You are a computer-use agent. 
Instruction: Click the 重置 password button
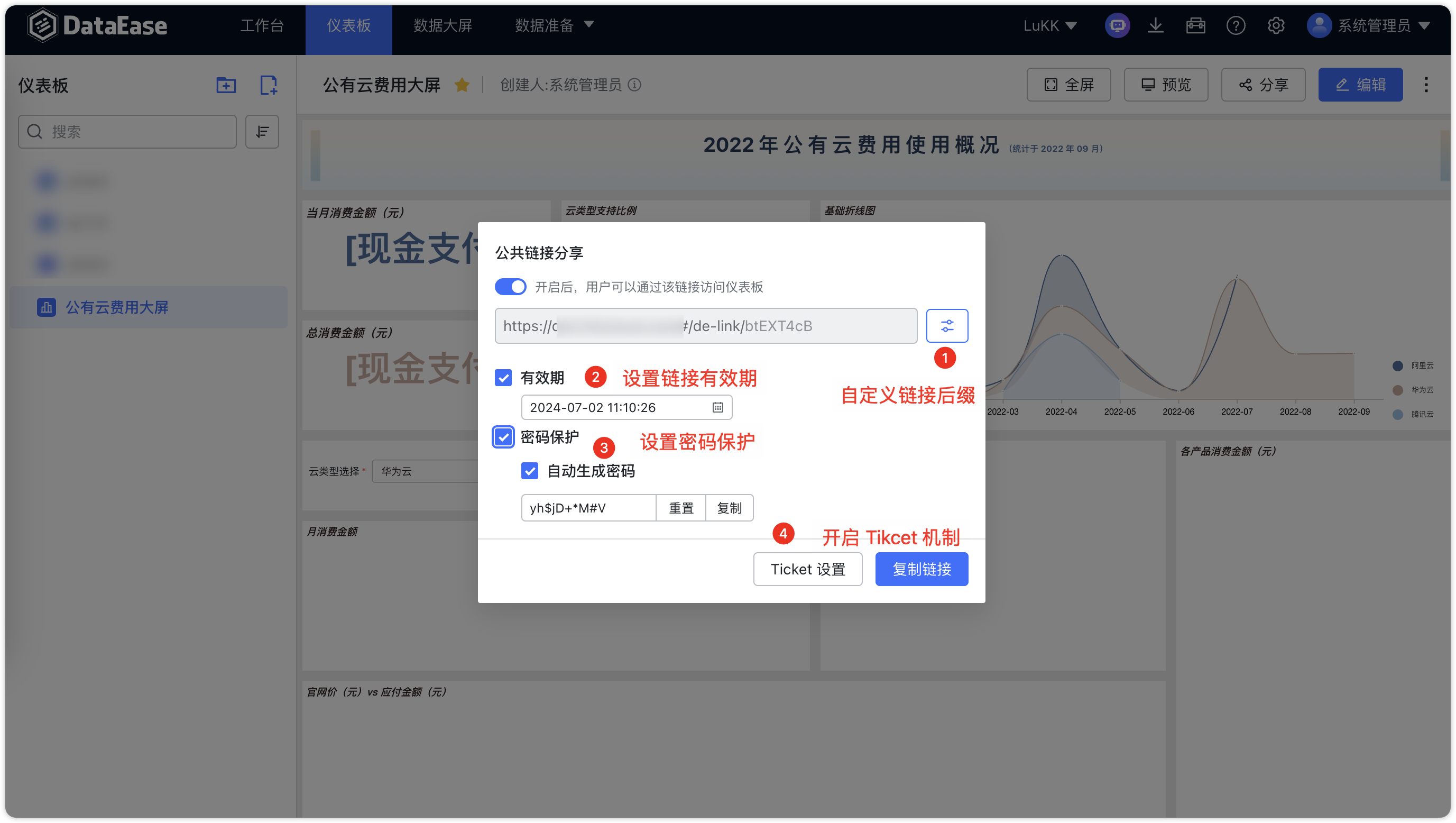pyautogui.click(x=680, y=508)
